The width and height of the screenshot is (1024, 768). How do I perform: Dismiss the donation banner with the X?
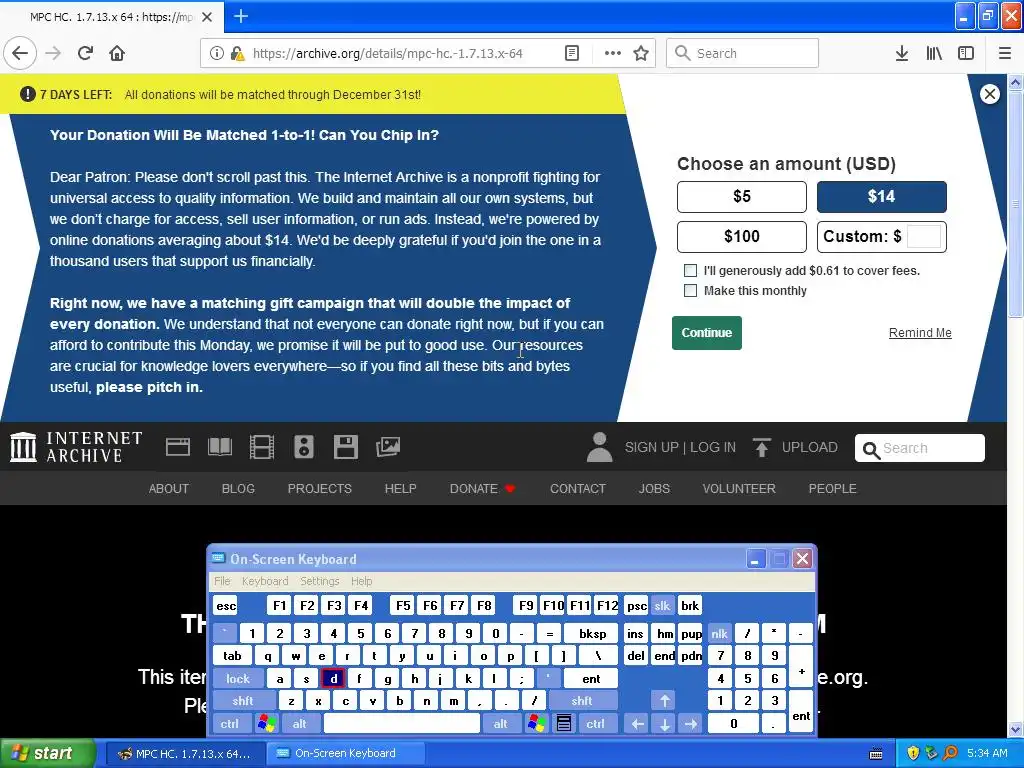pyautogui.click(x=989, y=94)
